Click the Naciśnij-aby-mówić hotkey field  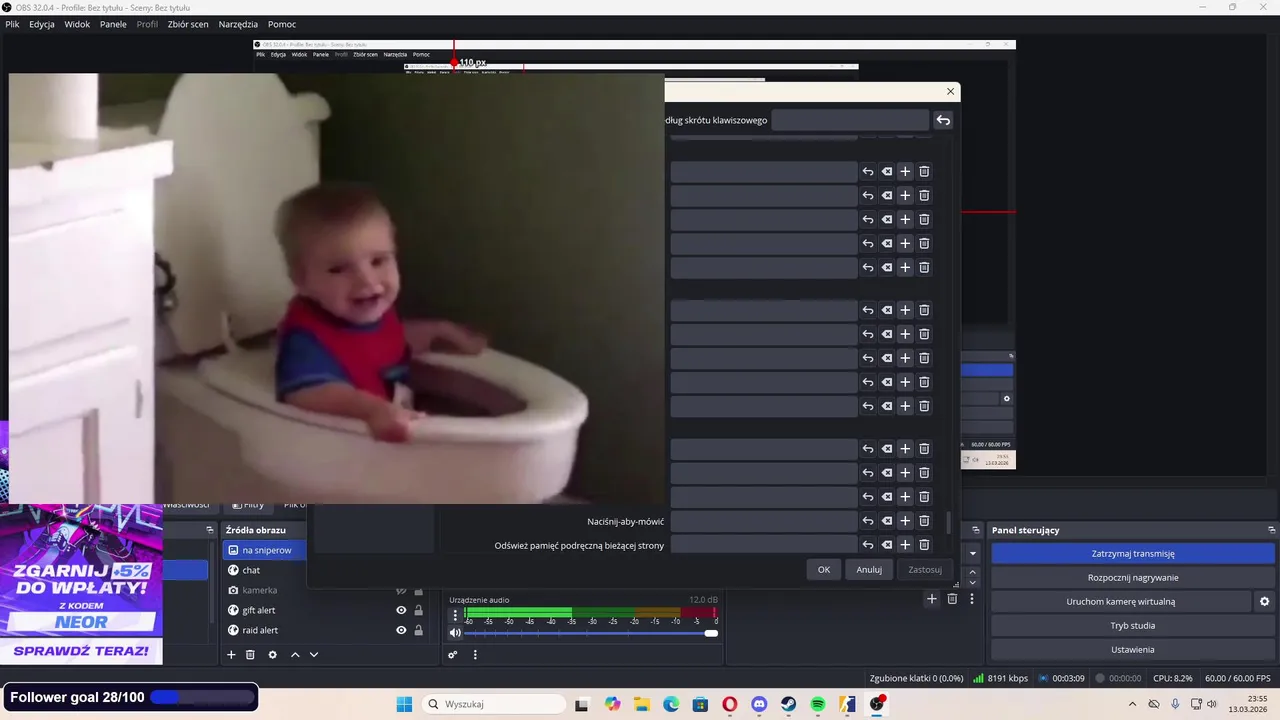pyautogui.click(x=764, y=521)
